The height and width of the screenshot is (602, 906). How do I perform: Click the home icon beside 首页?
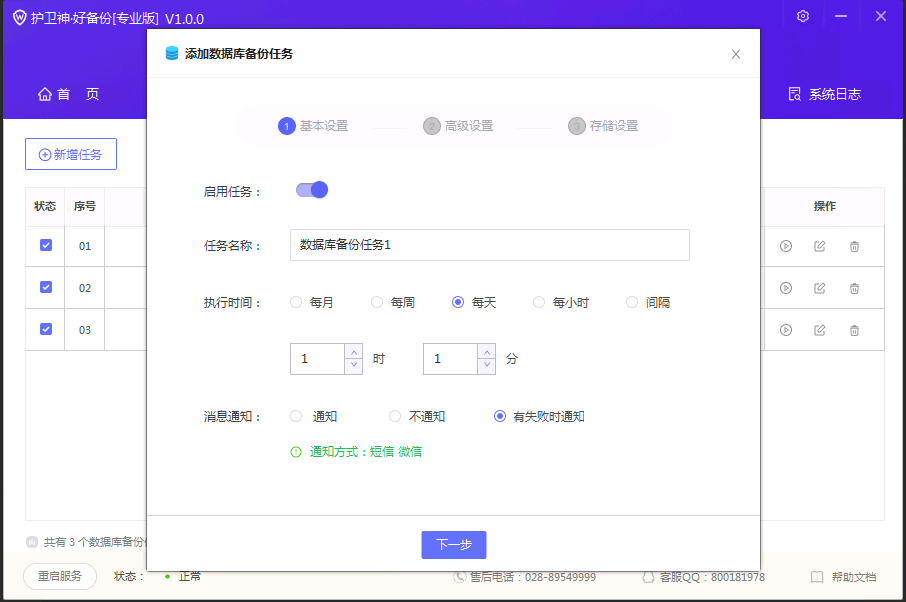(x=44, y=94)
